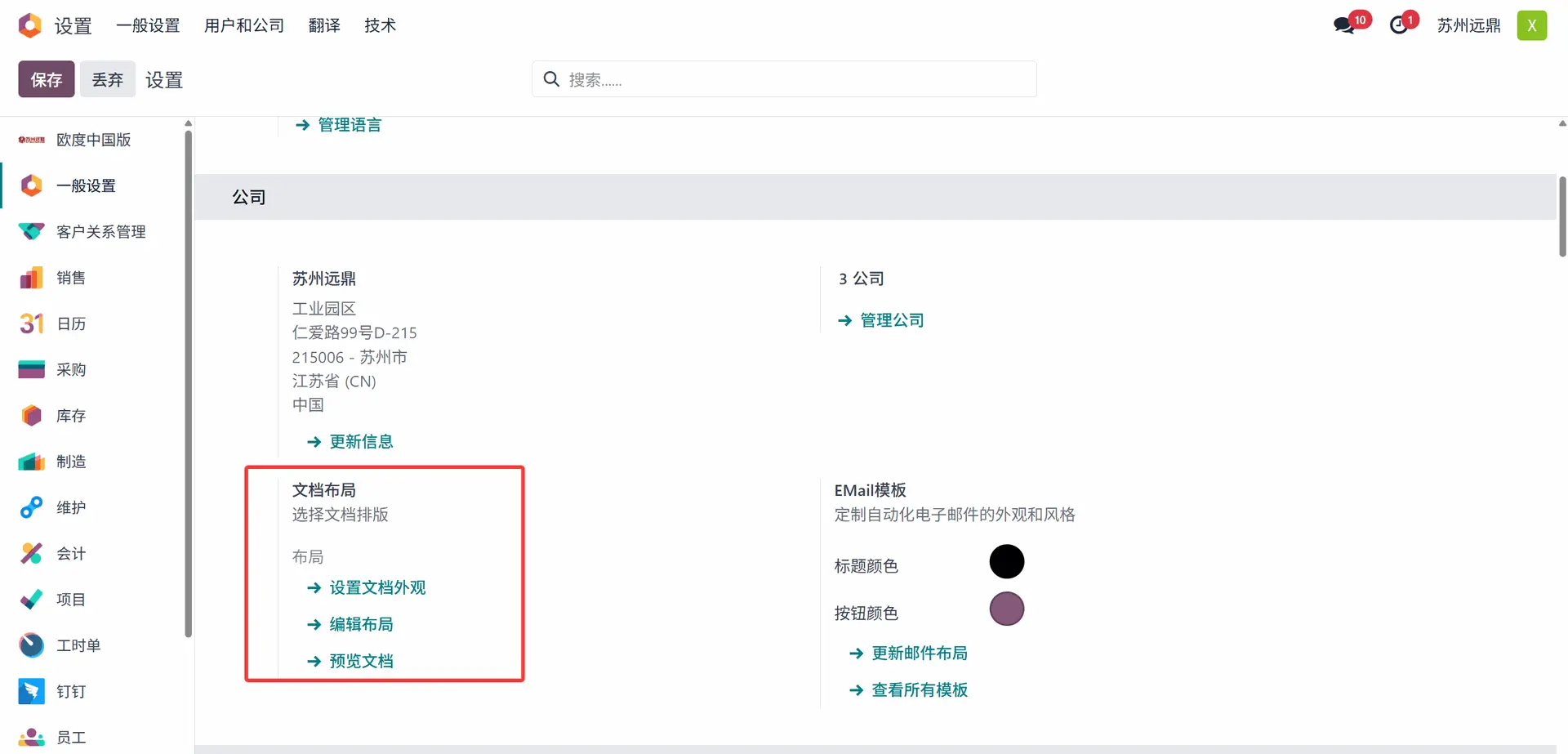1568x754 pixels.
Task: Select 客户关系管理 CRM icon in sidebar
Action: click(x=31, y=232)
